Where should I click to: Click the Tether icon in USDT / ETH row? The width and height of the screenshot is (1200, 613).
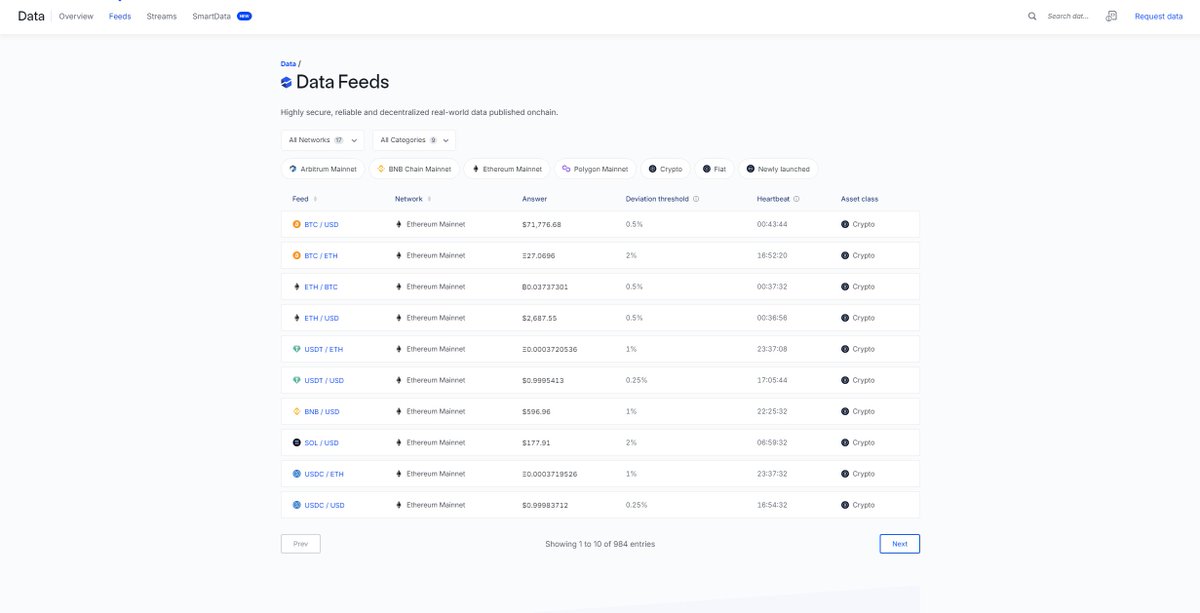coord(296,349)
